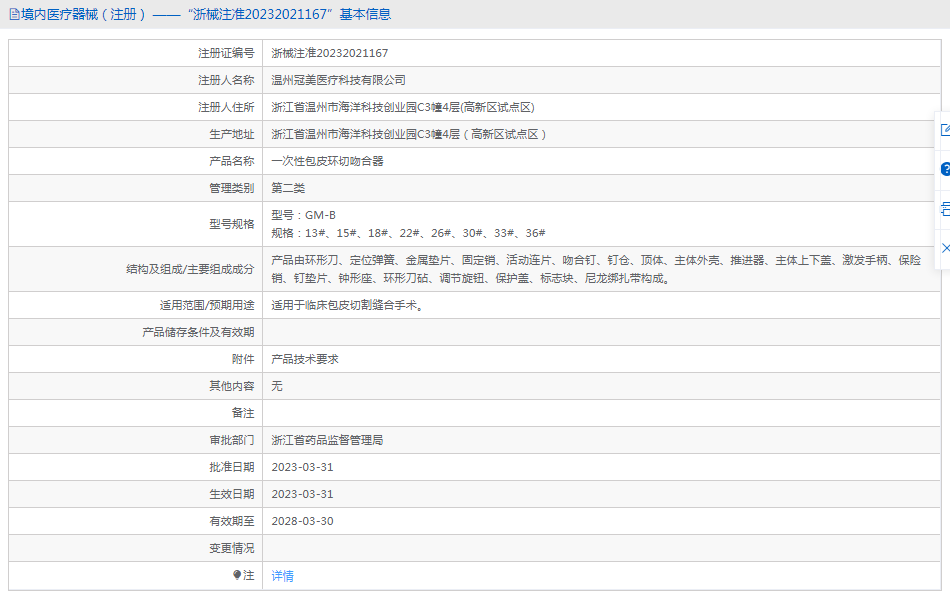Click the document icon beside the page title
Viewport: 950px width, 596px height.
(14, 15)
